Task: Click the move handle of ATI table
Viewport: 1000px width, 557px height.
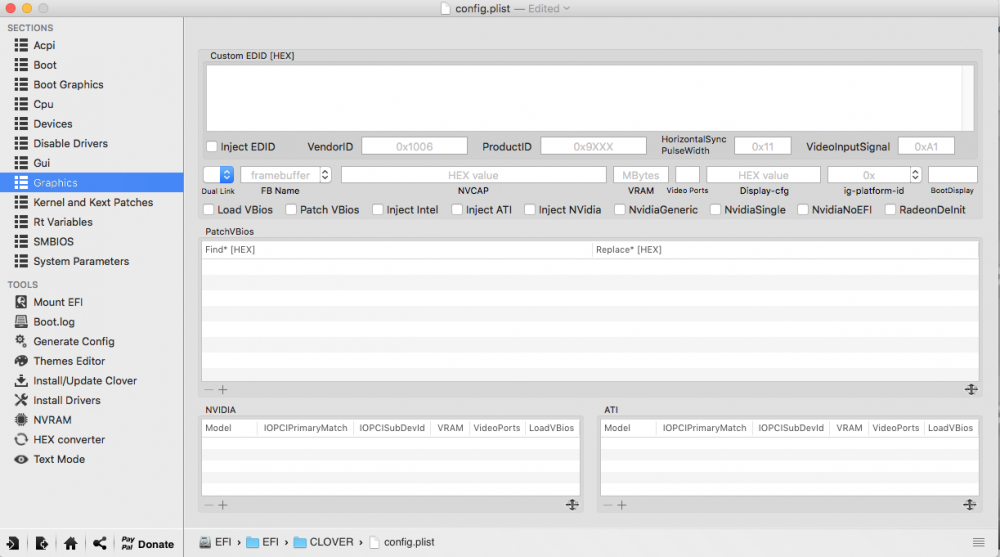Action: tap(969, 505)
